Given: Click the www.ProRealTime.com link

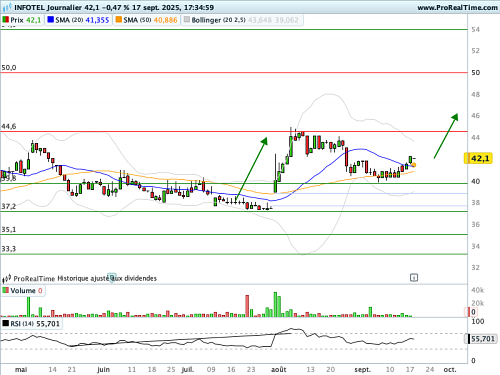Looking at the screenshot, I should [x=457, y=7].
